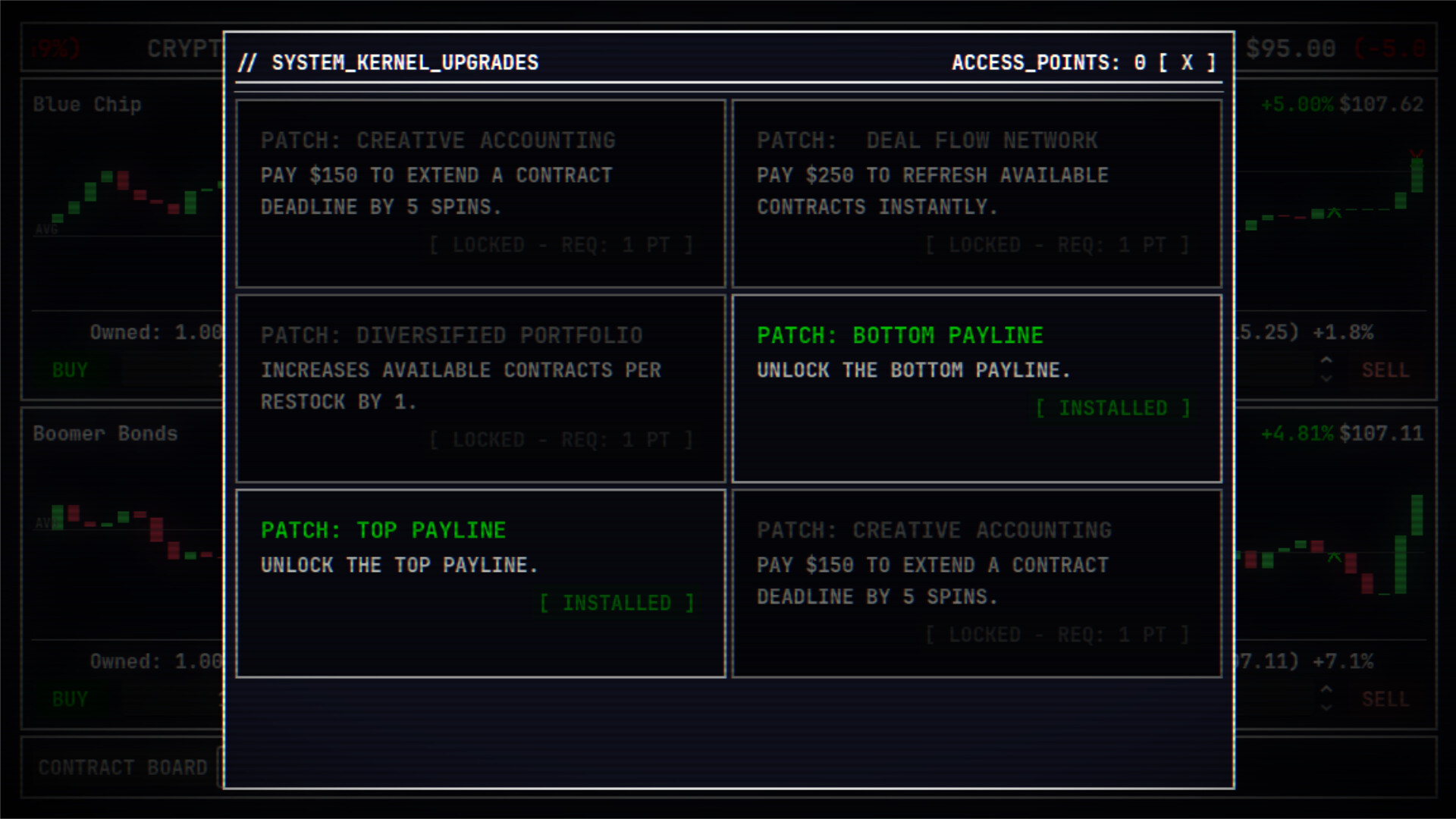The image size is (1456, 819).
Task: Click the Bottom Payline patch card
Action: (x=976, y=388)
